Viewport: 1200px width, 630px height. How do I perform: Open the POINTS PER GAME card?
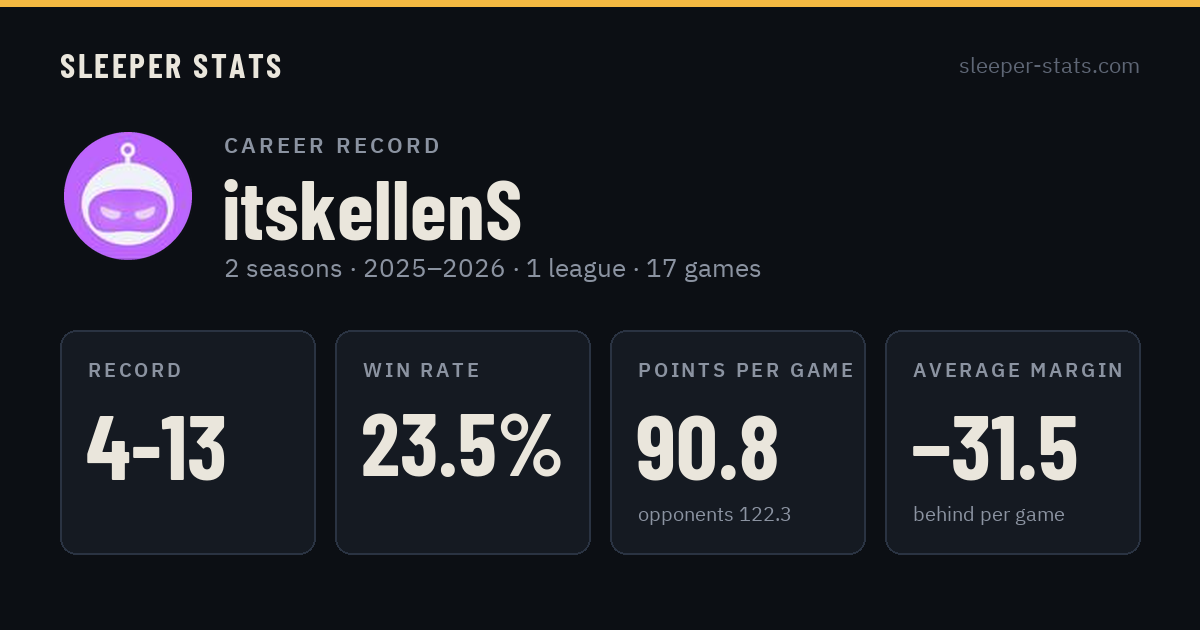click(738, 442)
